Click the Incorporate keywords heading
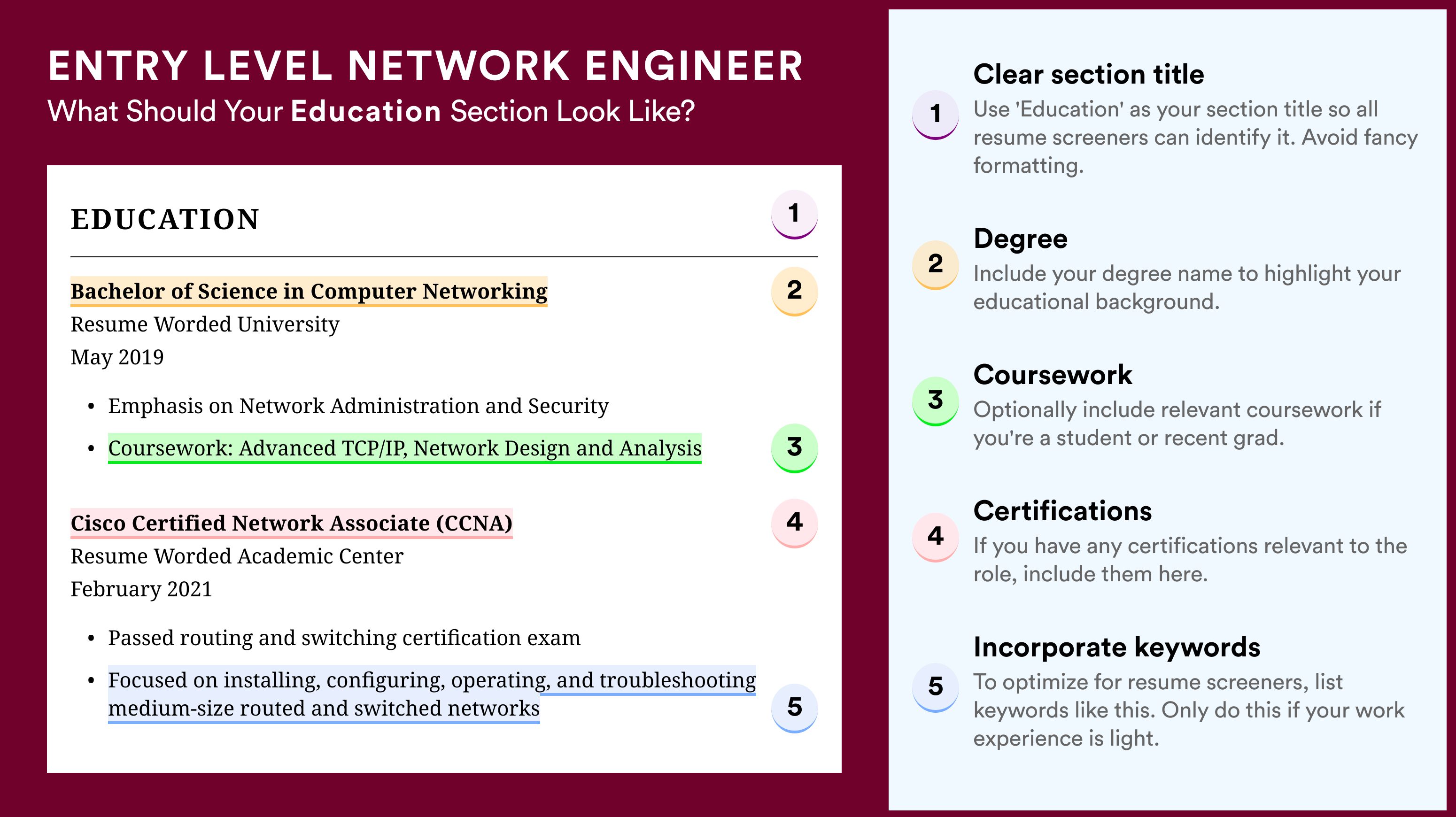Viewport: 1456px width, 817px height. click(1117, 647)
